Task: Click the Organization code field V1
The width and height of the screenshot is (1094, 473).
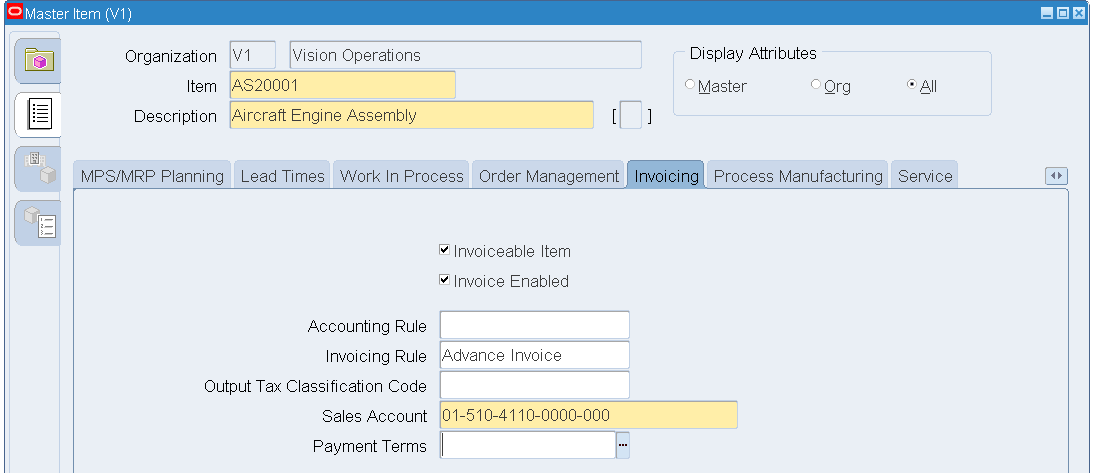Action: [x=253, y=55]
